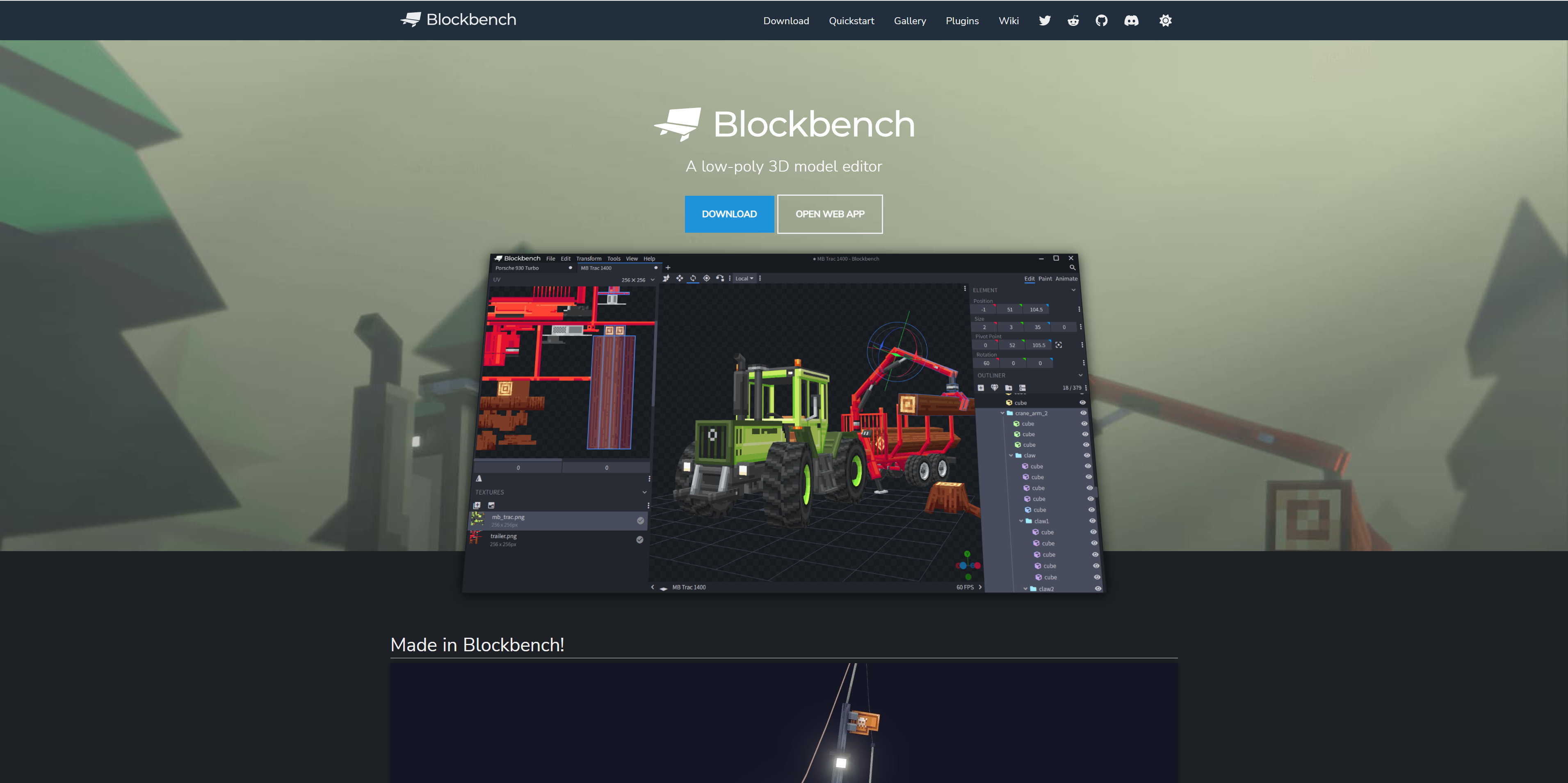This screenshot has width=1568, height=783.
Task: Open the Twitter link in the navbar
Action: coord(1045,21)
